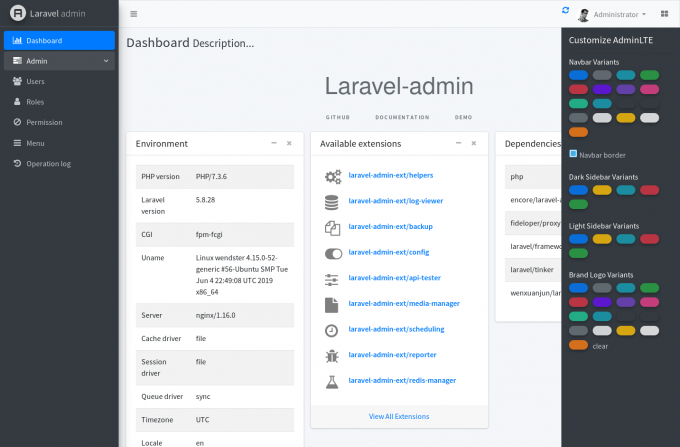The width and height of the screenshot is (680, 447).
Task: Open laravel-admin-ext/media-manager link
Action: [x=404, y=303]
